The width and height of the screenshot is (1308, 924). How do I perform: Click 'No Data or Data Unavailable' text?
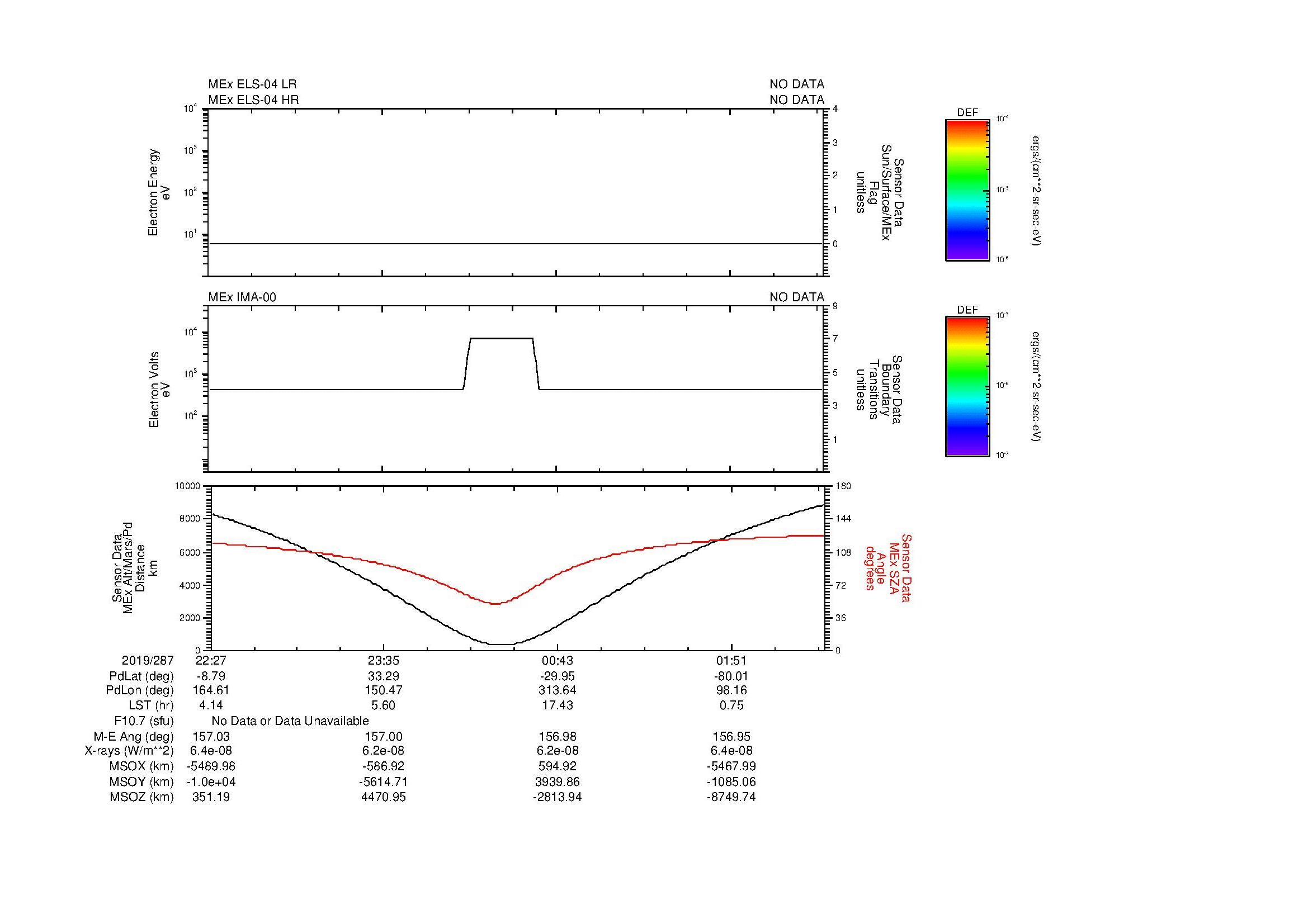(x=290, y=721)
